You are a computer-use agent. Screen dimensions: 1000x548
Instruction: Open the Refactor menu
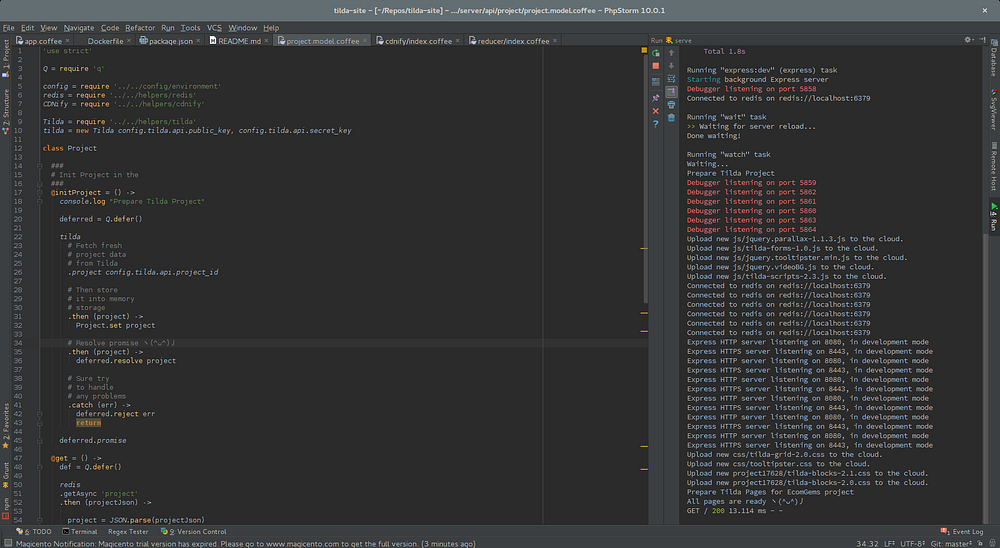tap(140, 27)
